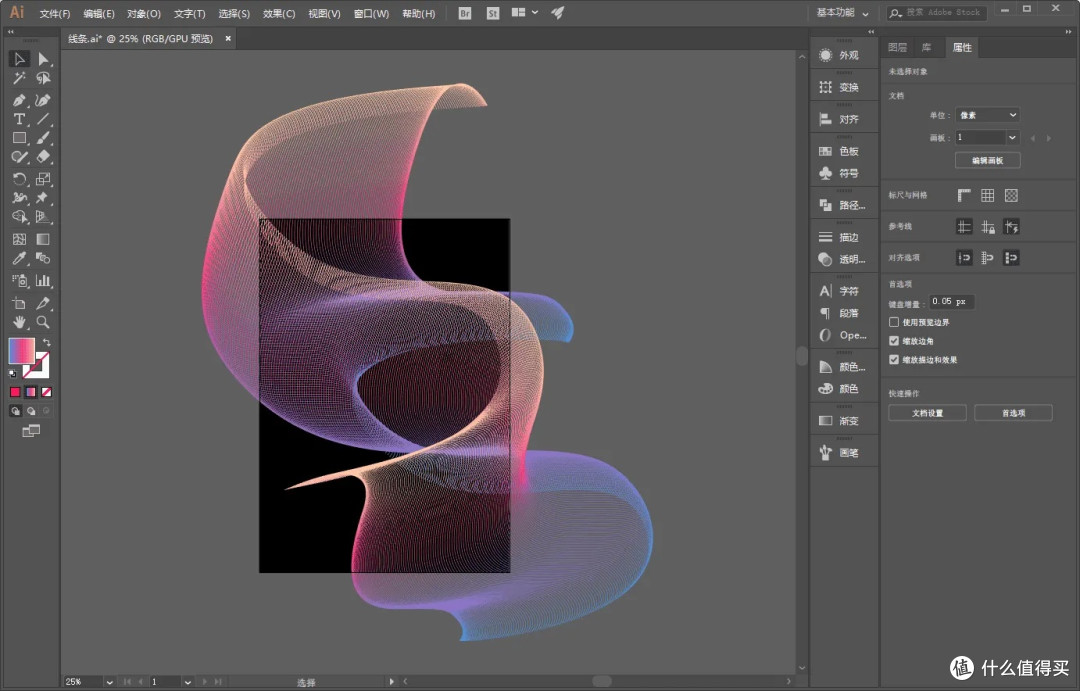
Task: Open the 外观 appearance panel
Action: 840,55
